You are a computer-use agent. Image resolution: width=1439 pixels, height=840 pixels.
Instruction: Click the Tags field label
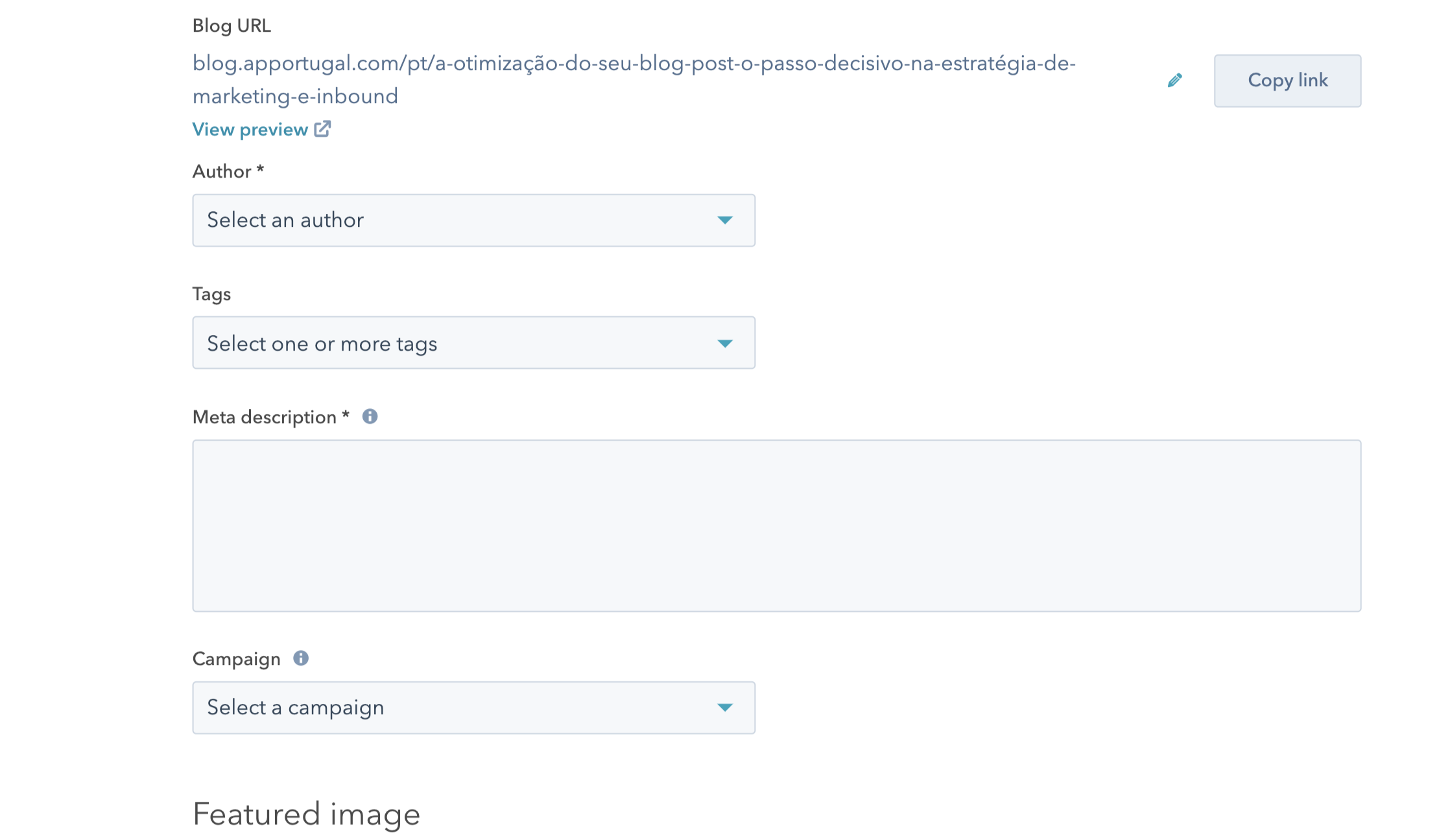211,294
